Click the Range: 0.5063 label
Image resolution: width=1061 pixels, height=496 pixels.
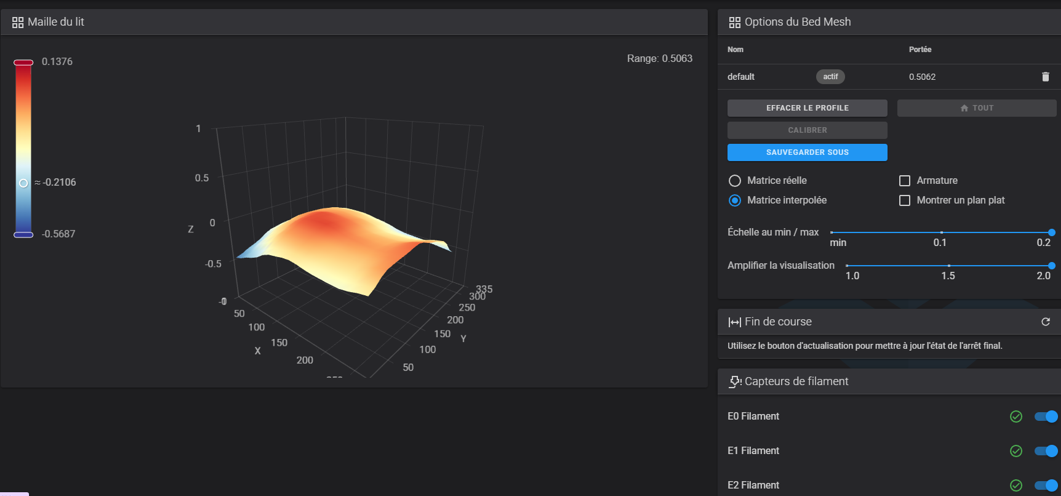coord(660,59)
